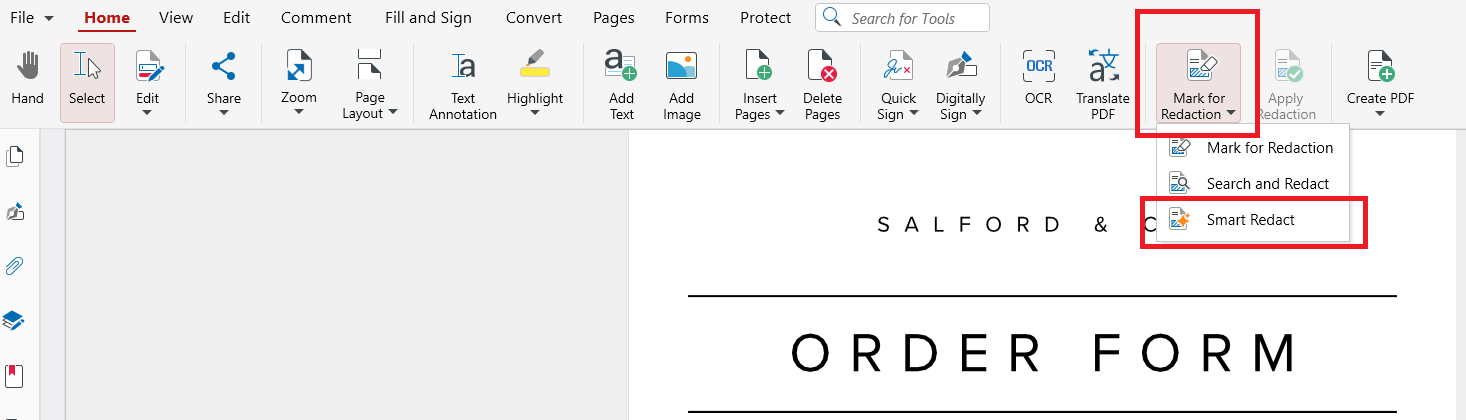Open the page thumbnails sidebar panel
The height and width of the screenshot is (420, 1466).
click(15, 156)
